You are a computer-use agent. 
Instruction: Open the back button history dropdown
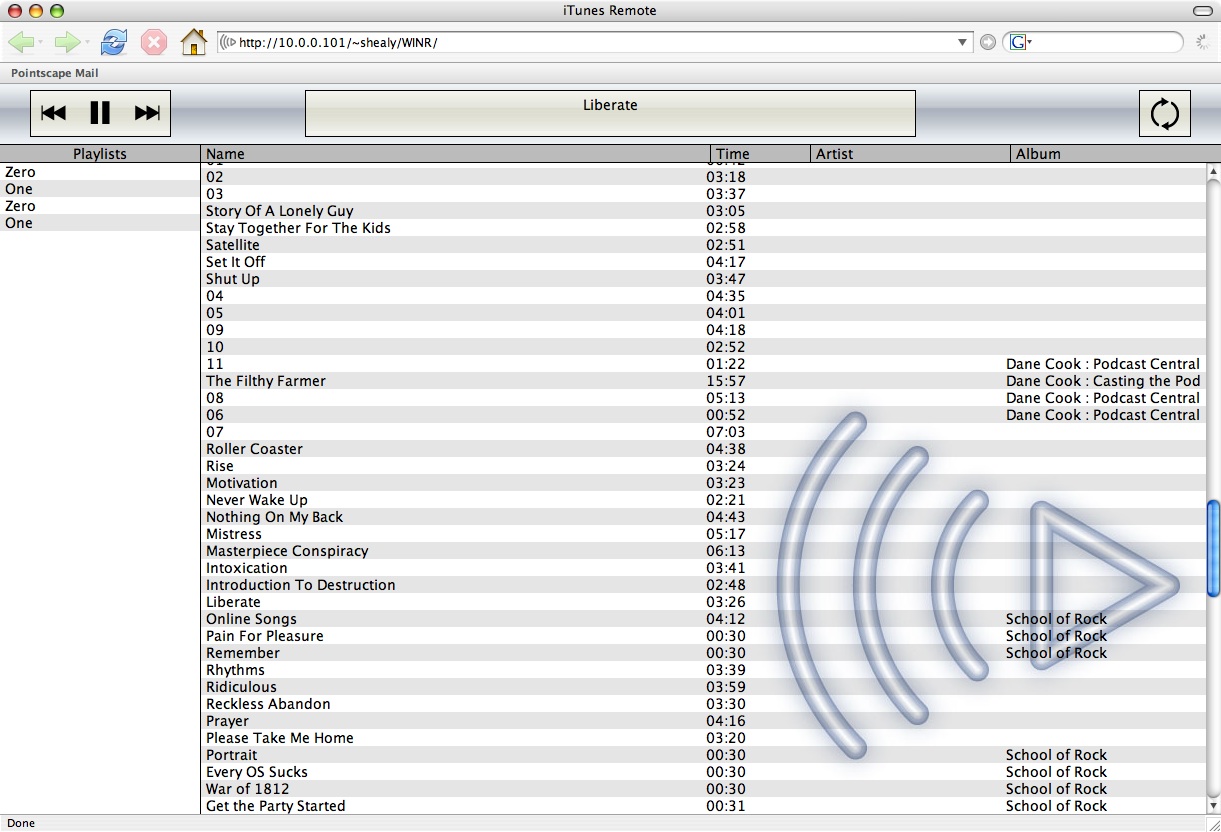coord(41,42)
